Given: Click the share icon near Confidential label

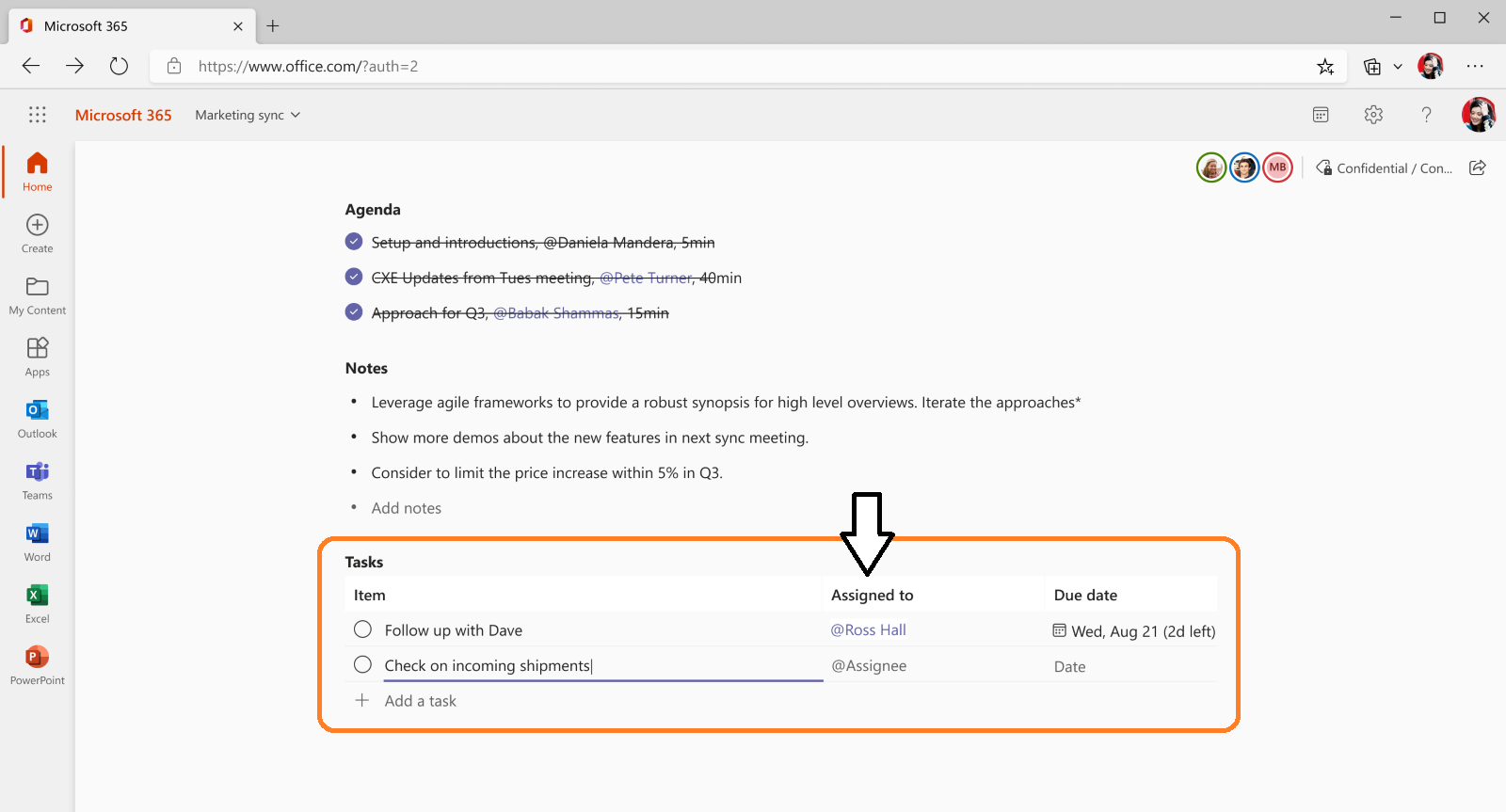Looking at the screenshot, I should click(1478, 167).
